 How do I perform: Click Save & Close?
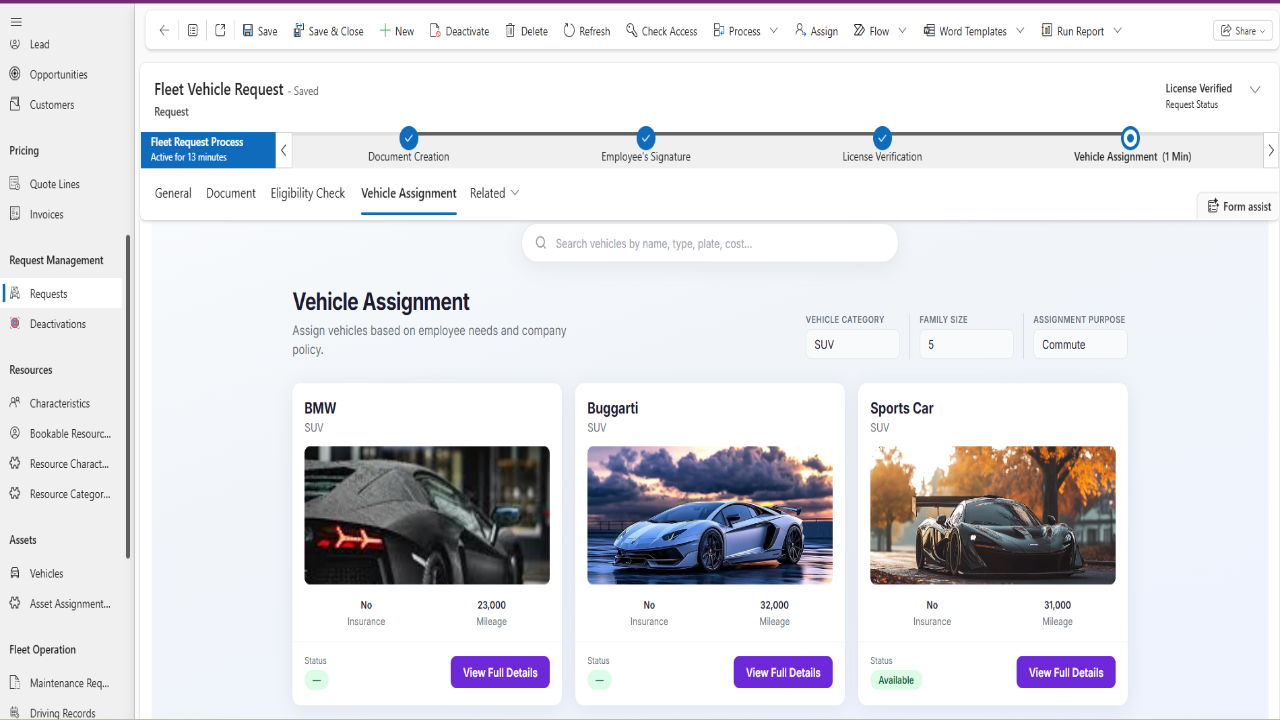pos(328,31)
